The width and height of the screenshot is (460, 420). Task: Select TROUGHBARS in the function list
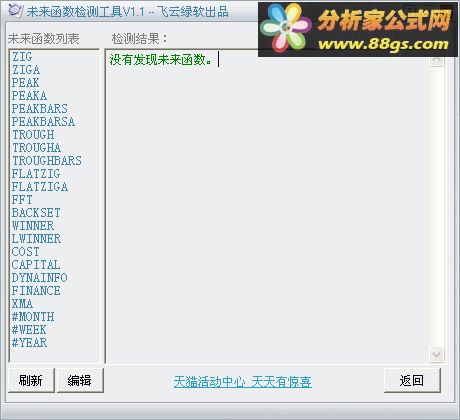[x=47, y=161]
